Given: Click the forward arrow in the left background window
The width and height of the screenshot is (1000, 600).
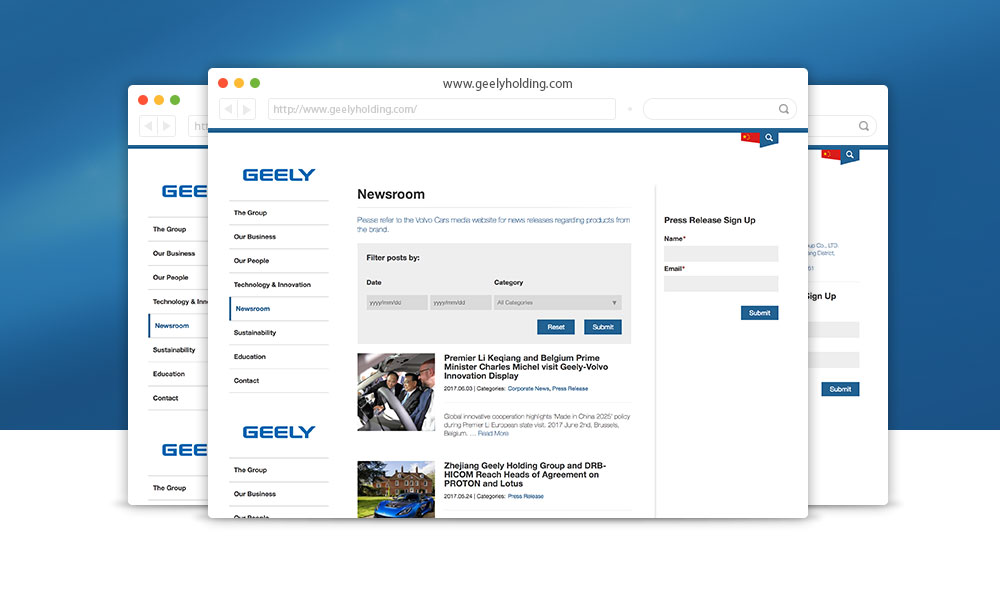Looking at the screenshot, I should [x=166, y=126].
